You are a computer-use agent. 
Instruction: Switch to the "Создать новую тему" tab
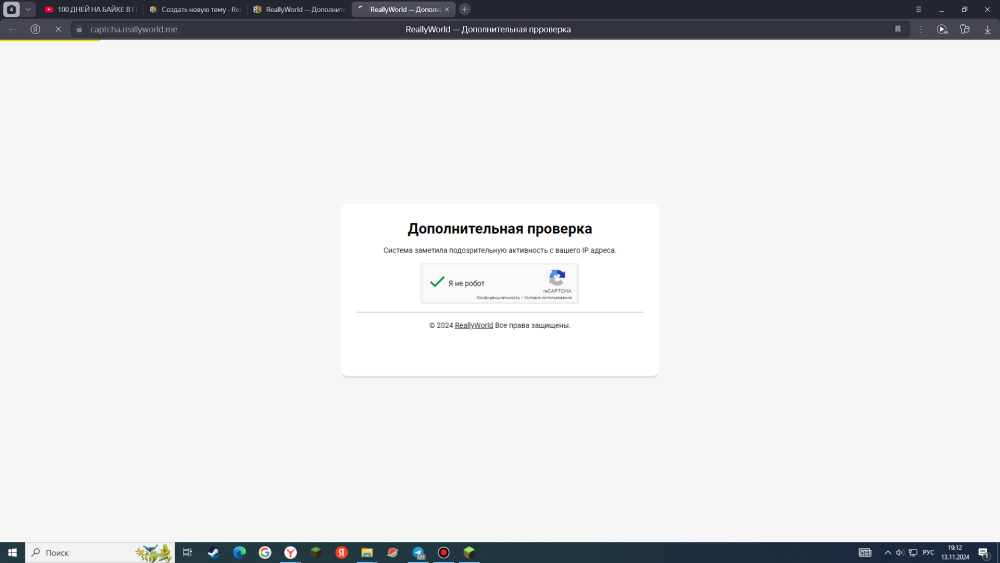tap(195, 10)
